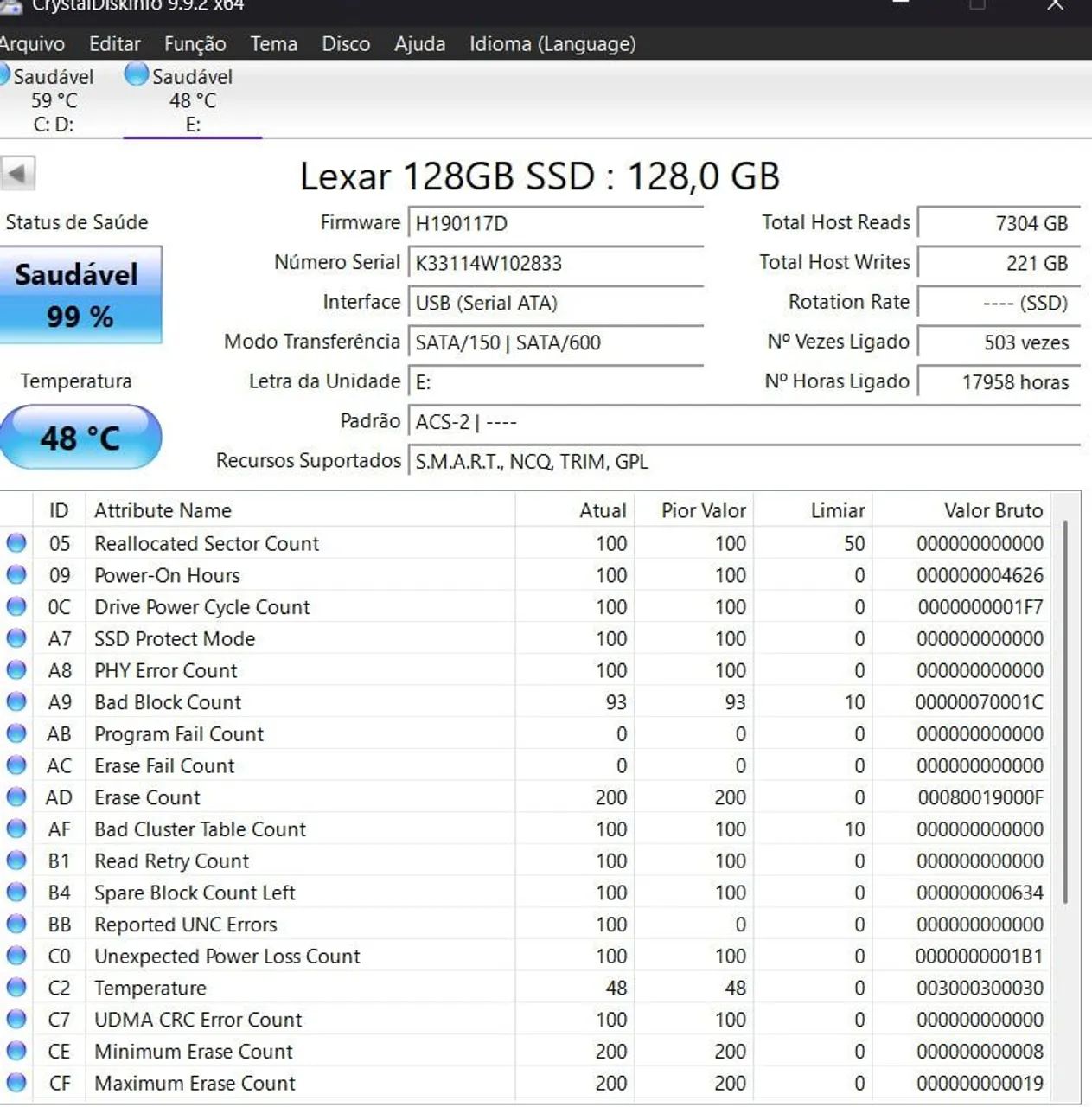The image size is (1092, 1107).
Task: Click the 503 vezes power count field
Action: coord(999,342)
